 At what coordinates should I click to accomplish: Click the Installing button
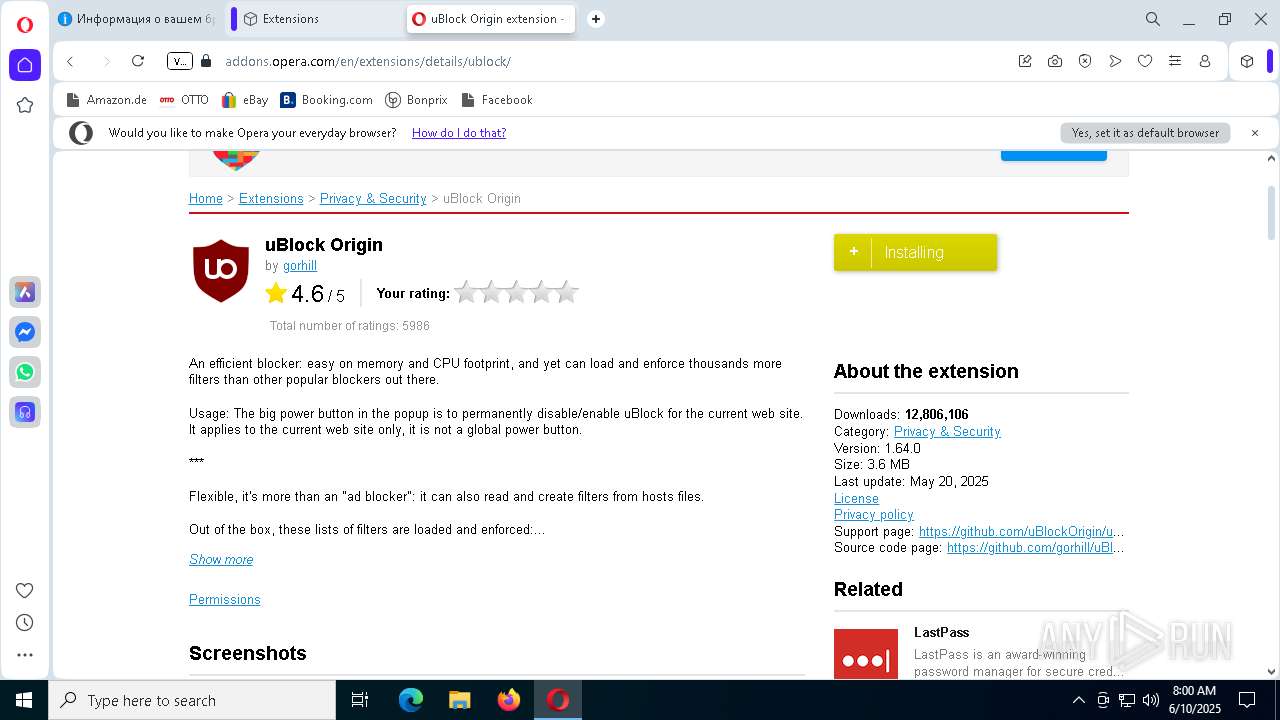pos(915,252)
